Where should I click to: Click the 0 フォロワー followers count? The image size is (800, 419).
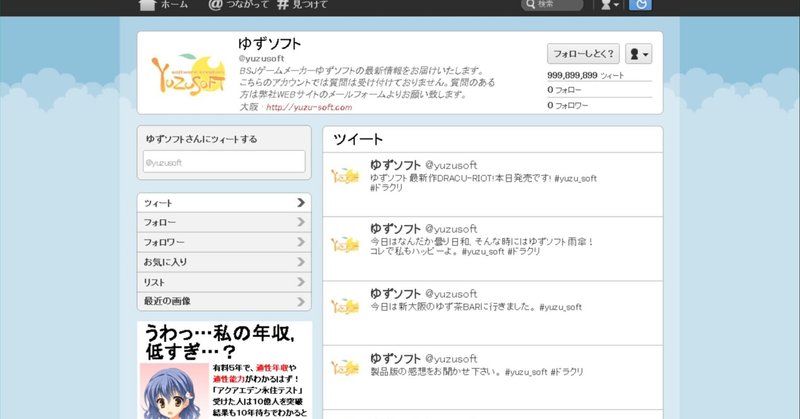[x=568, y=105]
